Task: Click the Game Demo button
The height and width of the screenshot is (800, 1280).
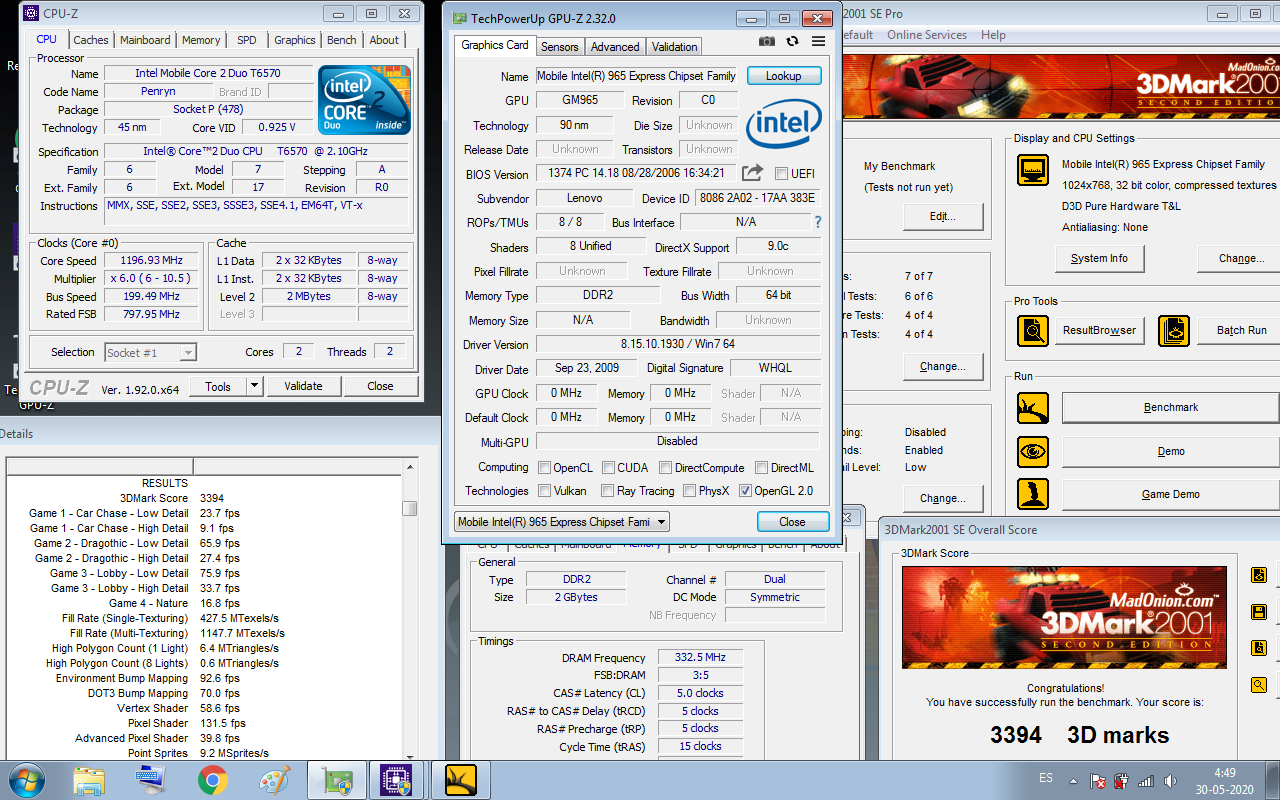Action: coord(1171,495)
